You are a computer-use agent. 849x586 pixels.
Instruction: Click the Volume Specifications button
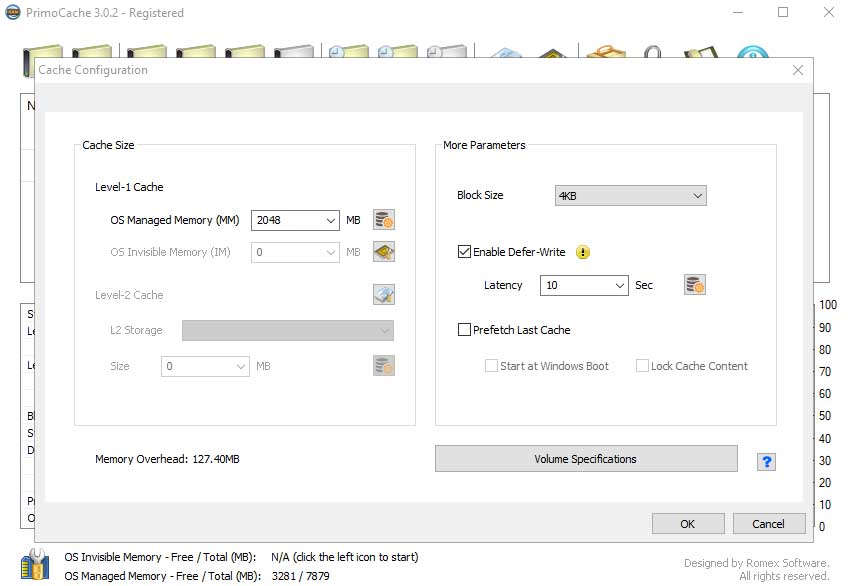coord(586,459)
